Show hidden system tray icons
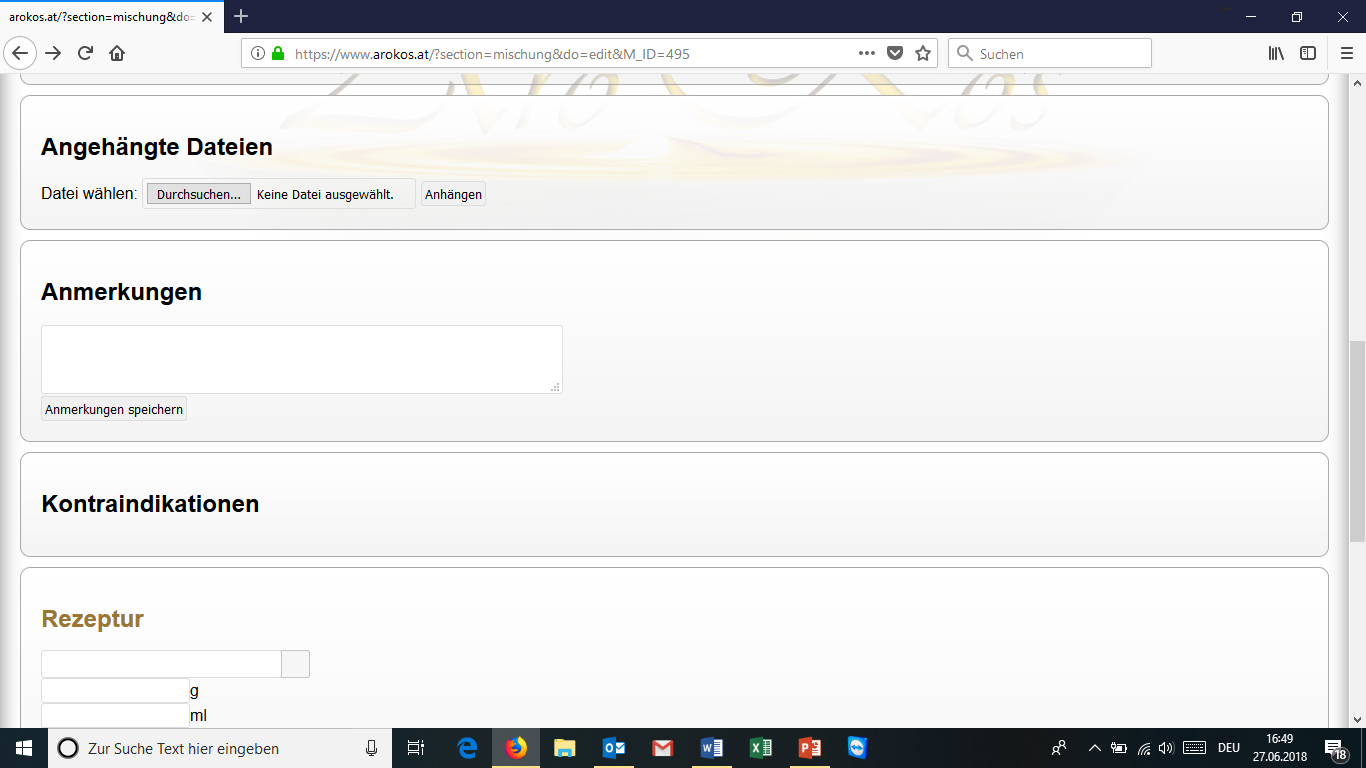The width and height of the screenshot is (1366, 768). (x=1094, y=748)
